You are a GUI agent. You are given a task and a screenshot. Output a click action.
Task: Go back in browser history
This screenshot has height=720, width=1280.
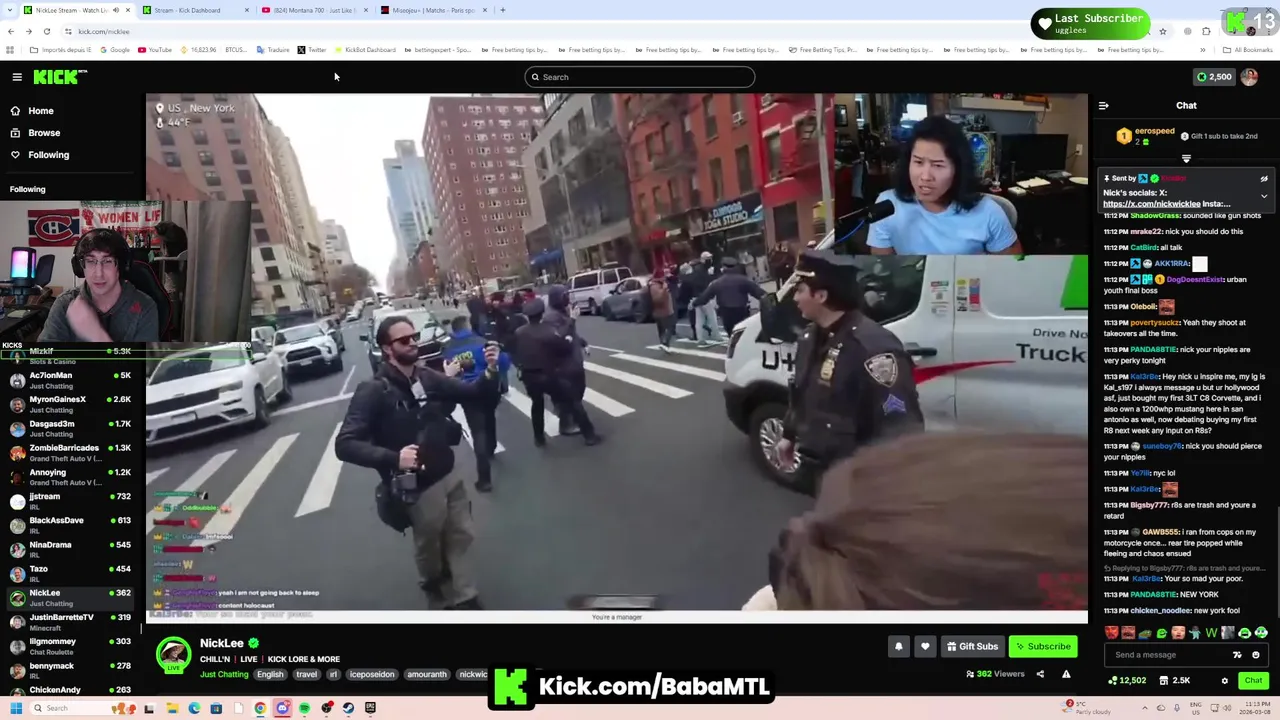[10, 31]
